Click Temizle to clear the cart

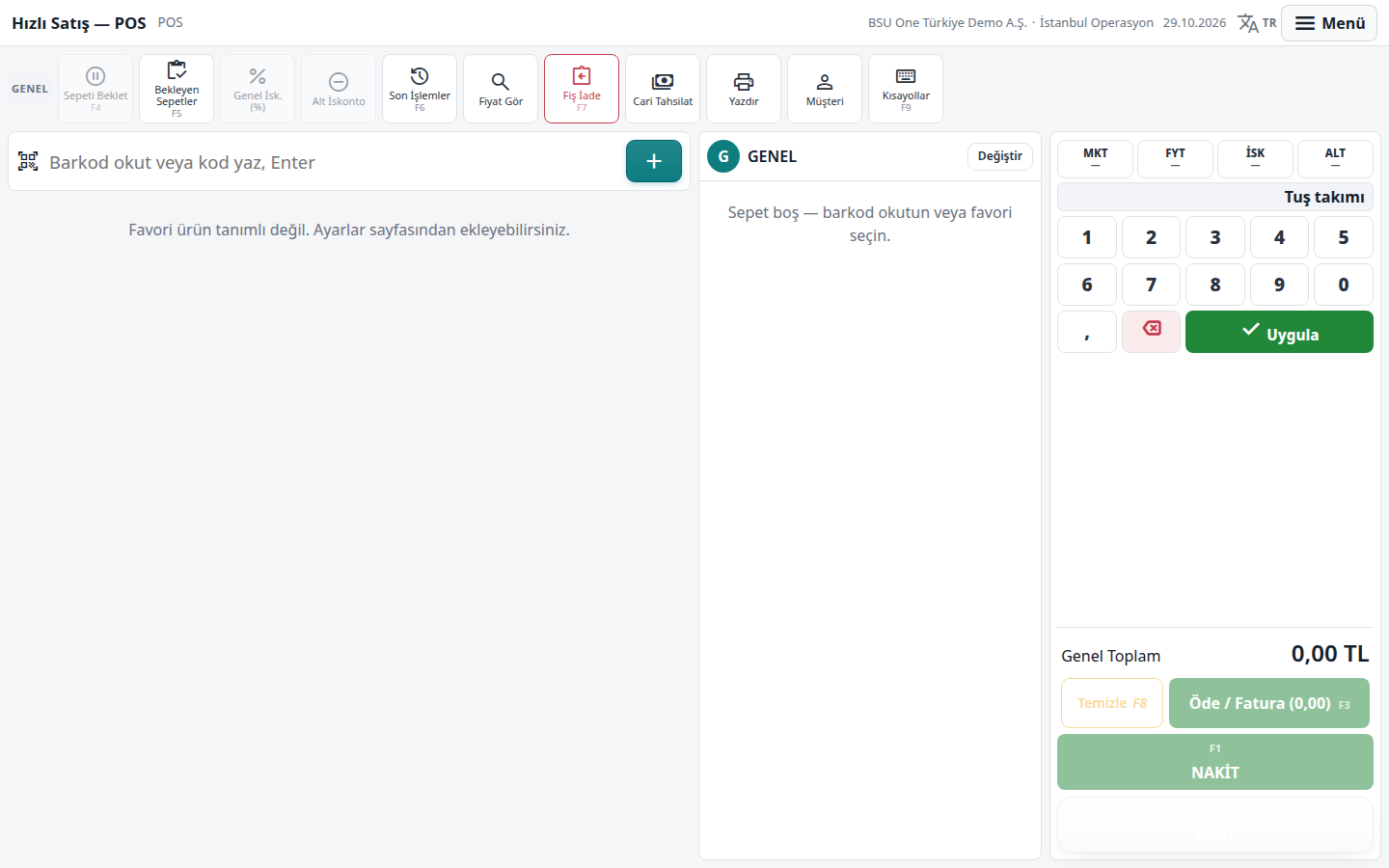[1112, 703]
